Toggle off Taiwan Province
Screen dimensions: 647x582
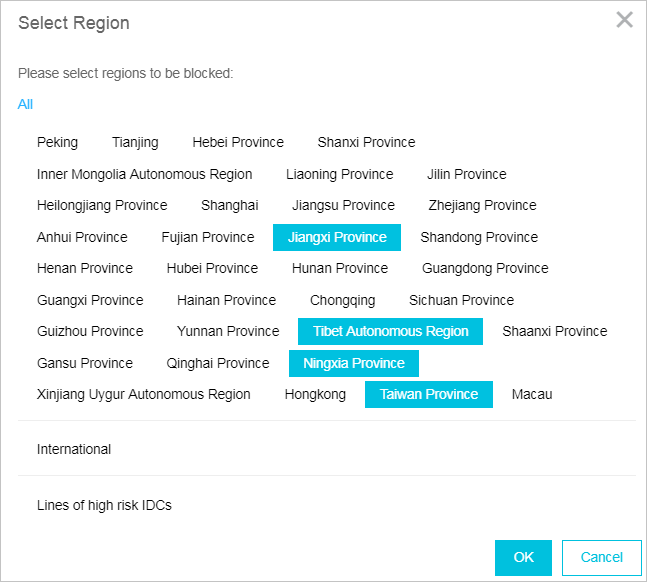(429, 394)
